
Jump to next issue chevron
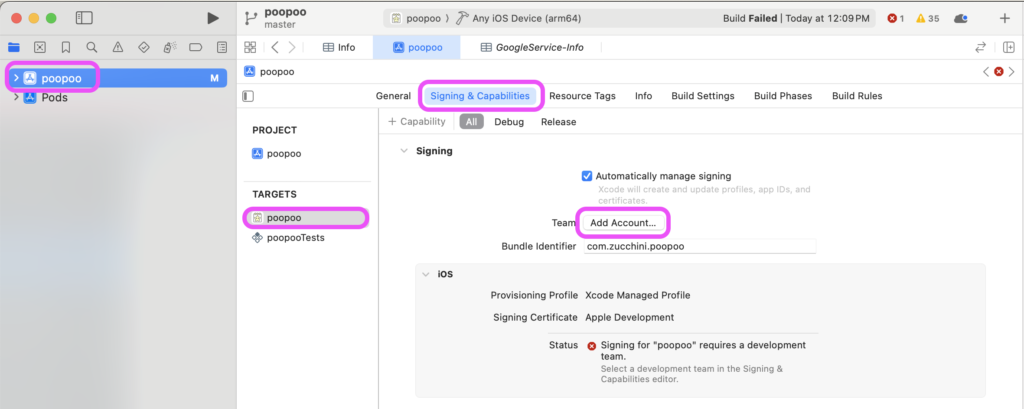(x=1012, y=72)
